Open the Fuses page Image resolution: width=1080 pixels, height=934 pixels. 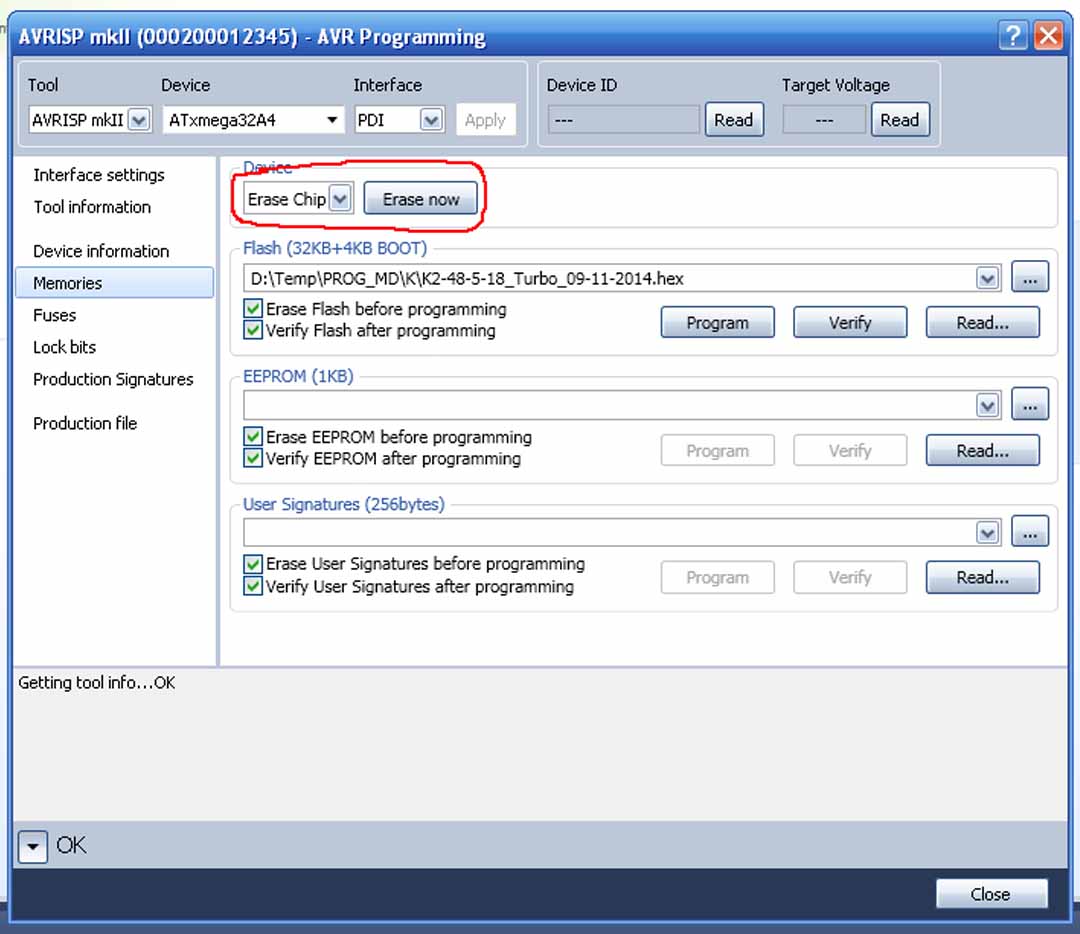[x=54, y=315]
